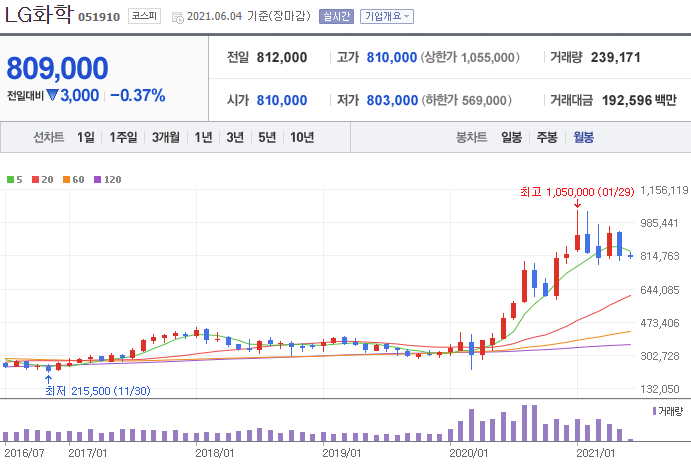Click the 2020/01 x-axis label

click(468, 453)
